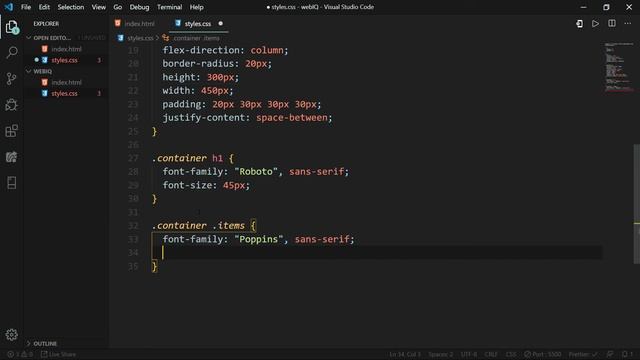Click the errors and warnings status indicator
This screenshot has width=640, height=360.
(x=20, y=354)
